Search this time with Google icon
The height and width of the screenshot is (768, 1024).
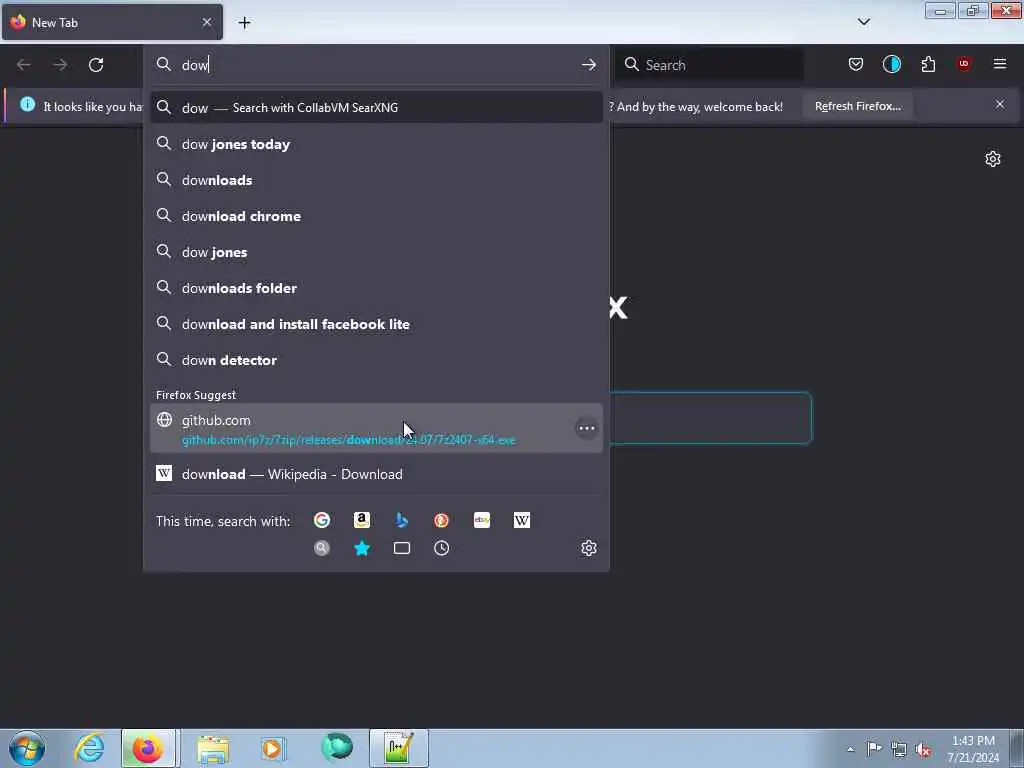tap(322, 520)
